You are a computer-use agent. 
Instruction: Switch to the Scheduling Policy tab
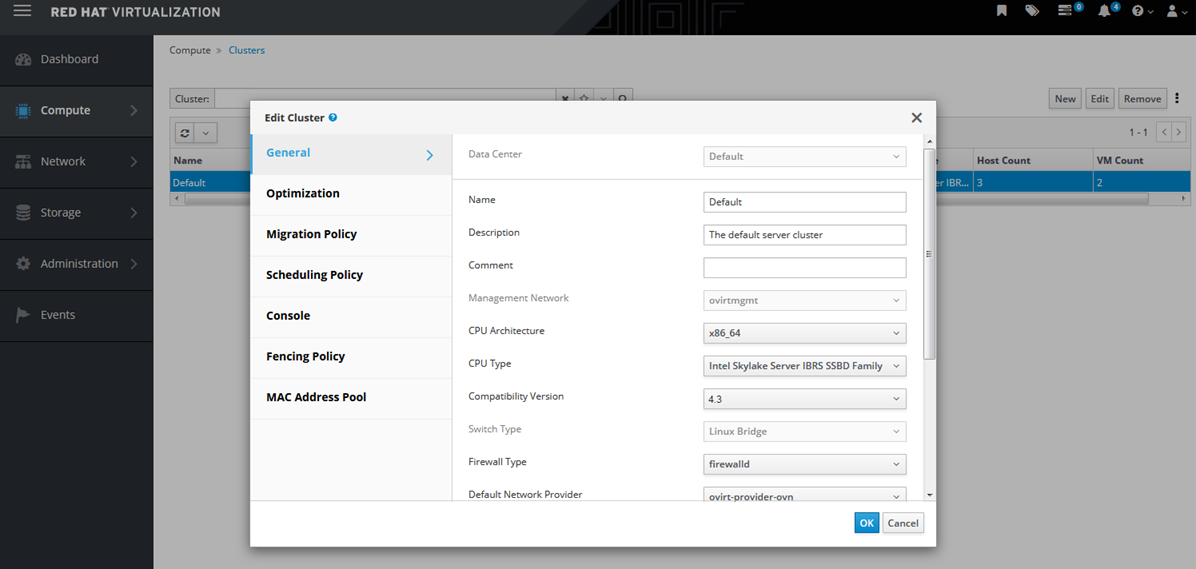[x=351, y=275]
